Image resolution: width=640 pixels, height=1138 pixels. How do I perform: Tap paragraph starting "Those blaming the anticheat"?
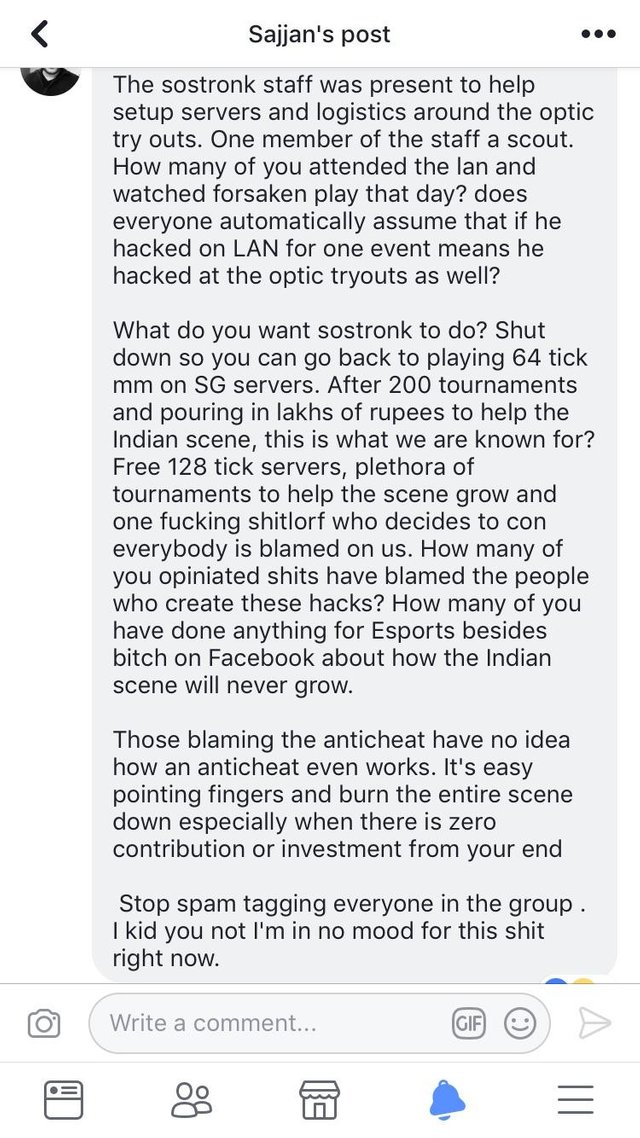(342, 794)
